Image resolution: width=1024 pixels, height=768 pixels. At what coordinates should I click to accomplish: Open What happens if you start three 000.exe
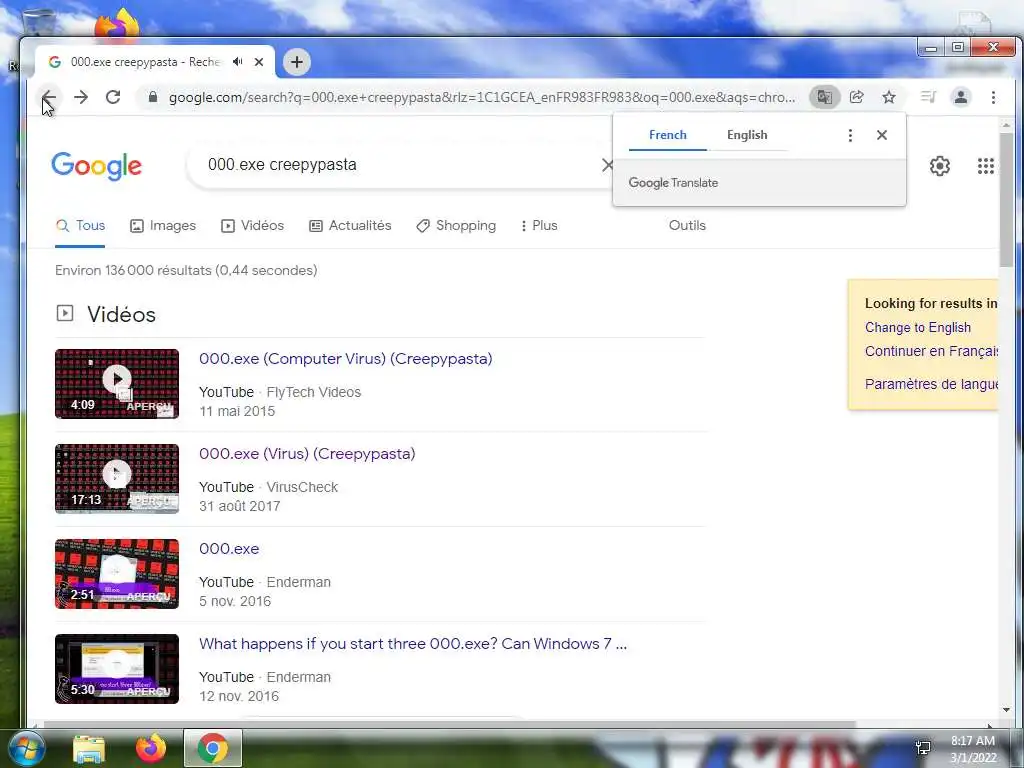(x=413, y=644)
